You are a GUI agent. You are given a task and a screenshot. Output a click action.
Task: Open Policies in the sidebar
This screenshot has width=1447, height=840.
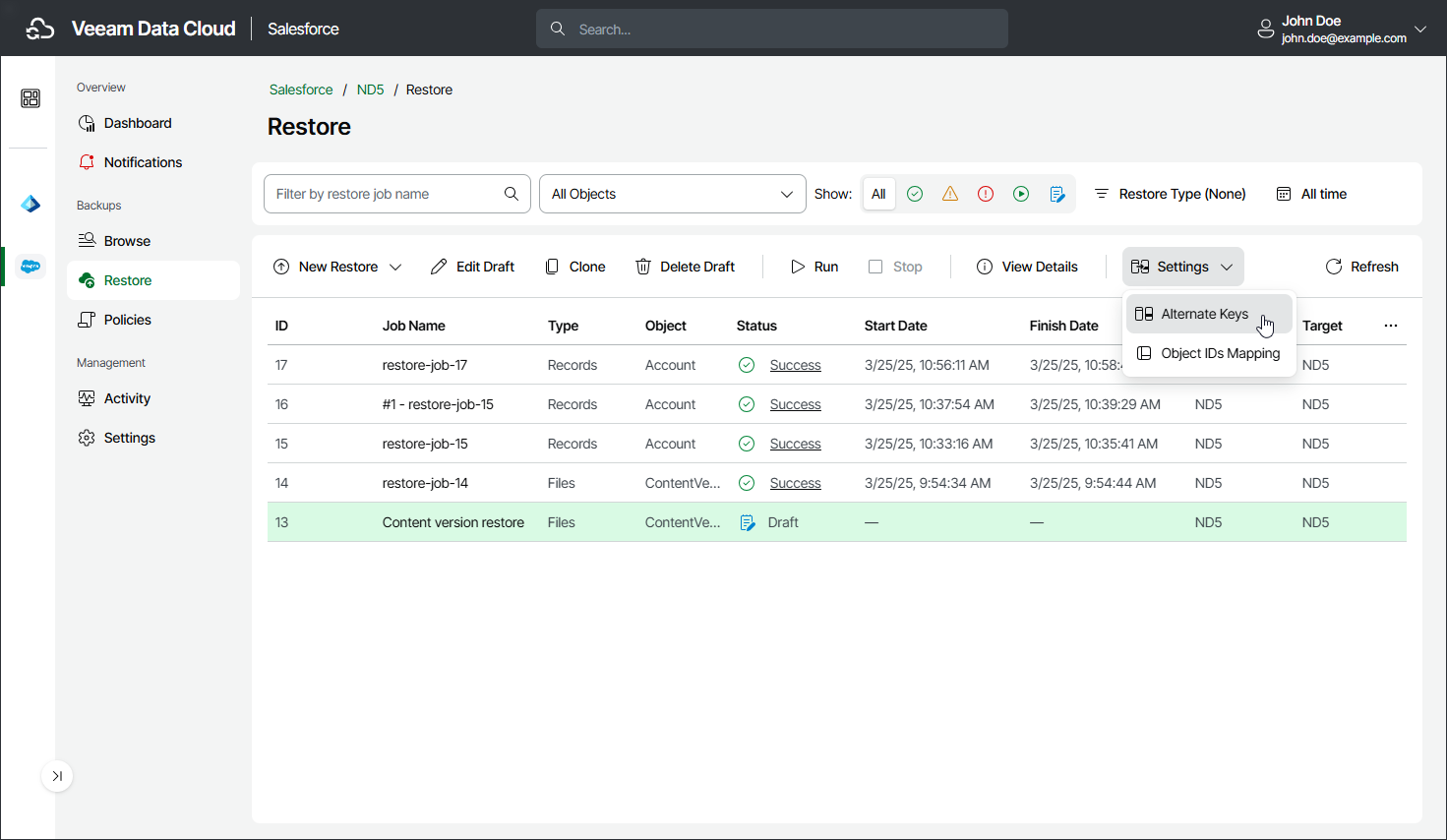click(153, 320)
